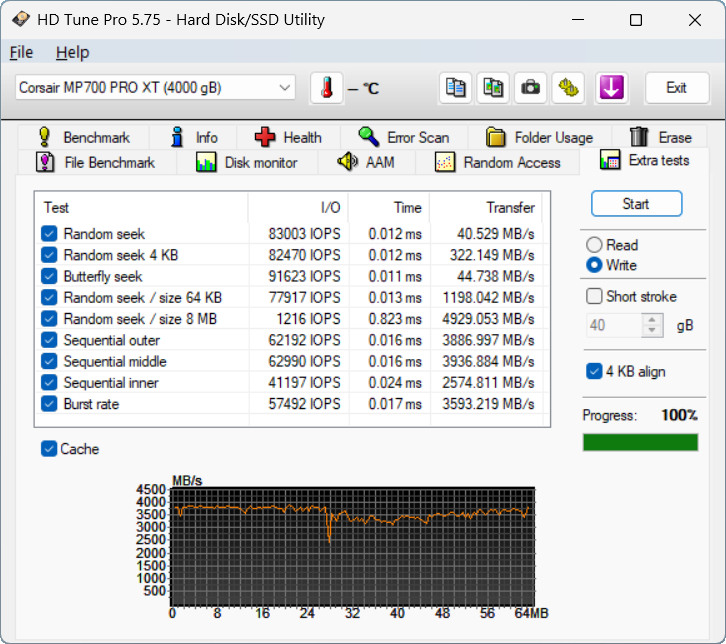726x644 pixels.
Task: Click the Disk monitor chart icon
Action: click(x=206, y=163)
